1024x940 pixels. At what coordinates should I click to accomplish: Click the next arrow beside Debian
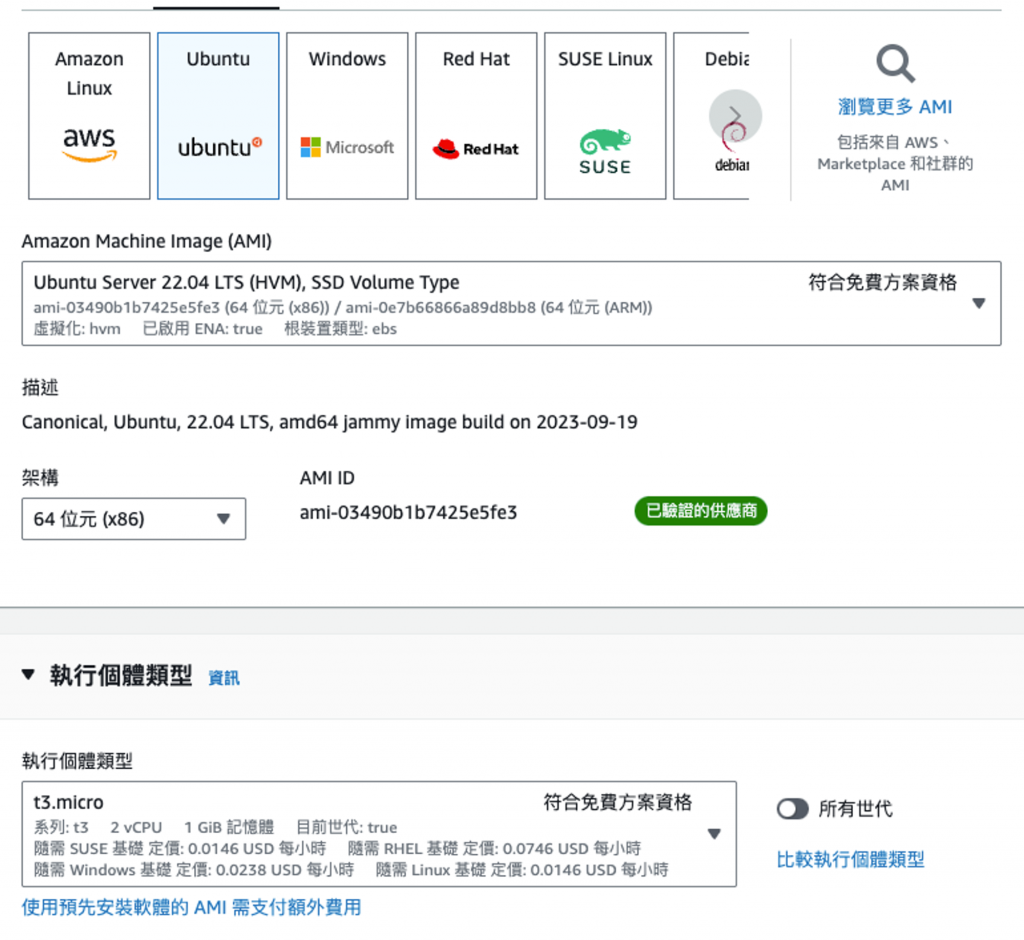tap(735, 116)
